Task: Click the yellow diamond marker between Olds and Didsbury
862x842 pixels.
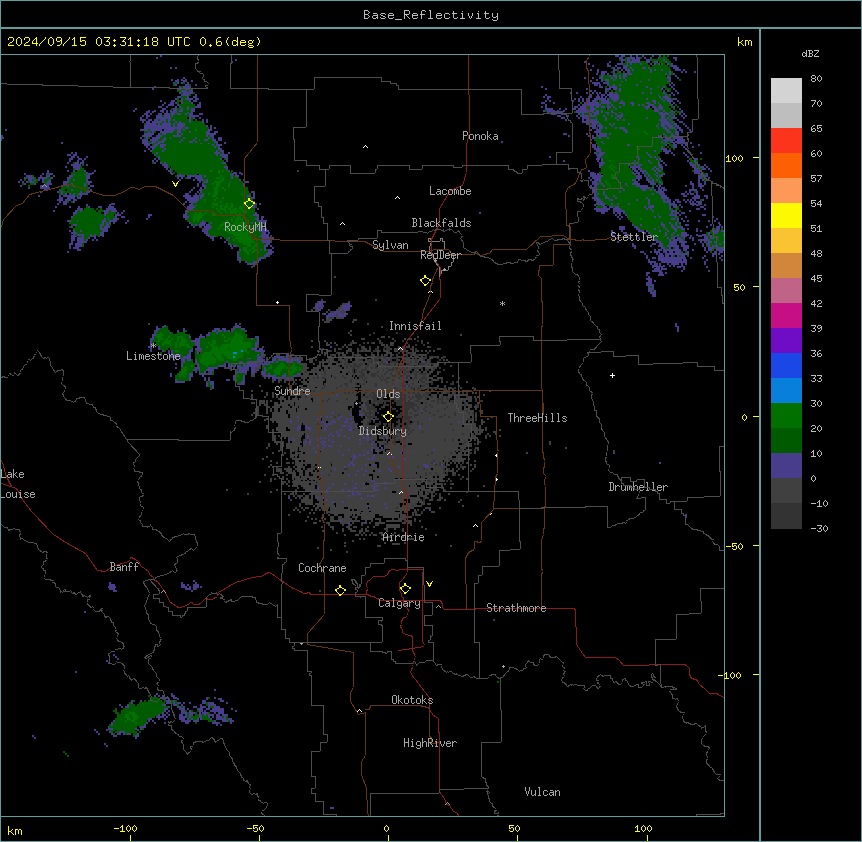Action: pos(388,416)
